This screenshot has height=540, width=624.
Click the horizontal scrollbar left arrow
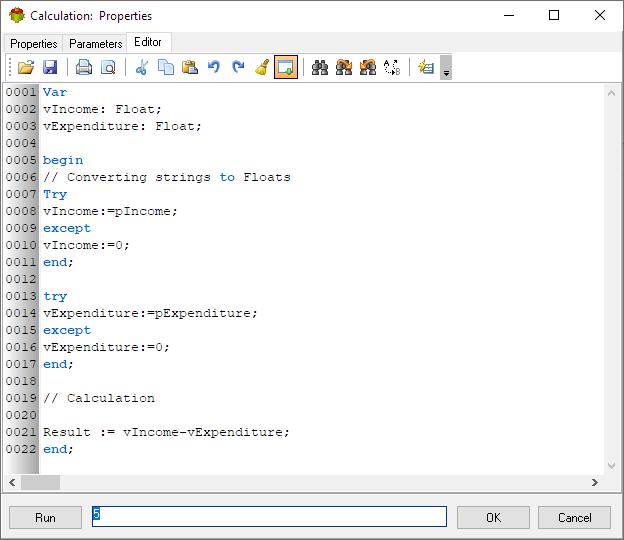click(12, 483)
